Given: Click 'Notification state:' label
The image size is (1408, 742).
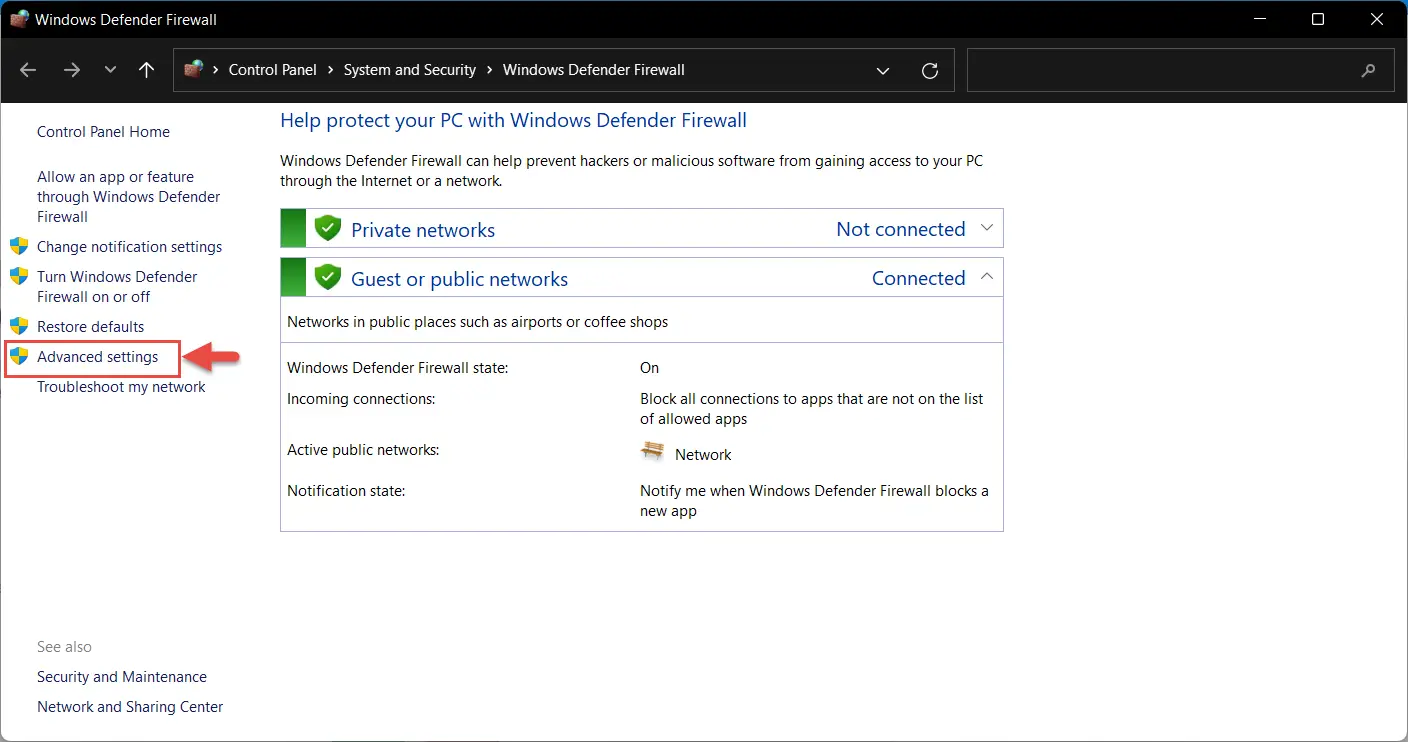Looking at the screenshot, I should click(x=346, y=491).
